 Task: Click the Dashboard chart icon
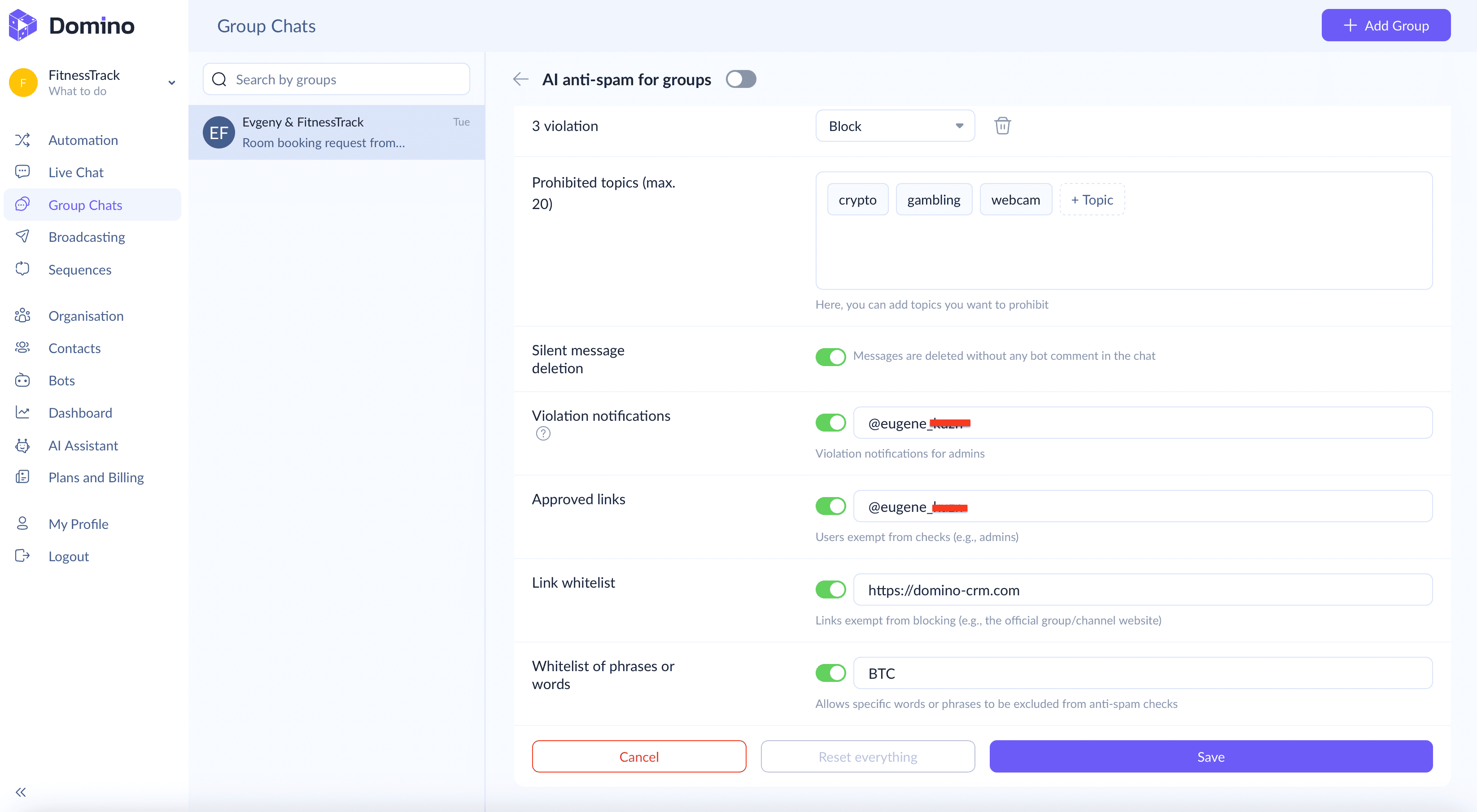22,413
